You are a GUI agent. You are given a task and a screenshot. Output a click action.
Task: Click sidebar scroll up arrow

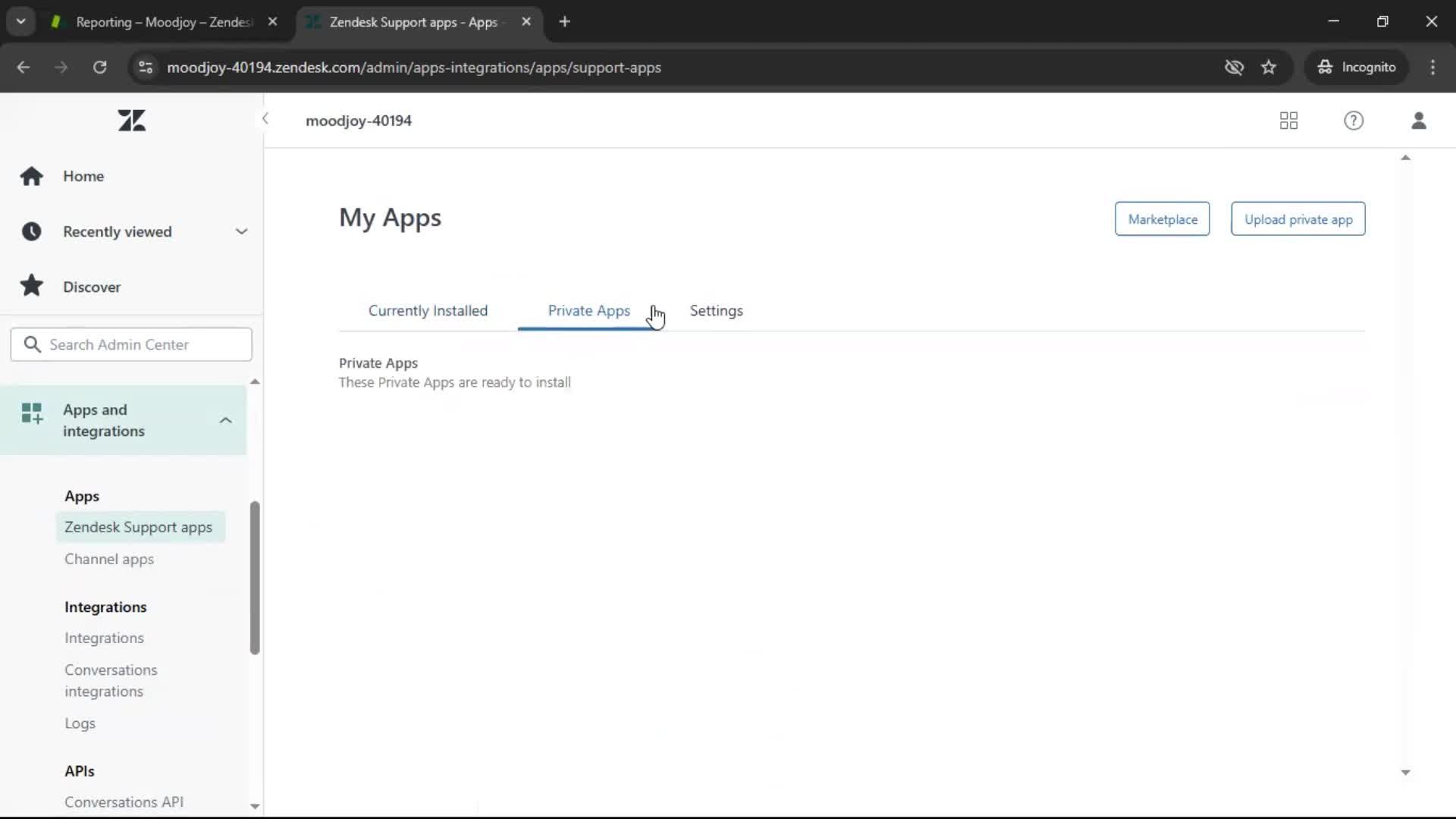(255, 381)
